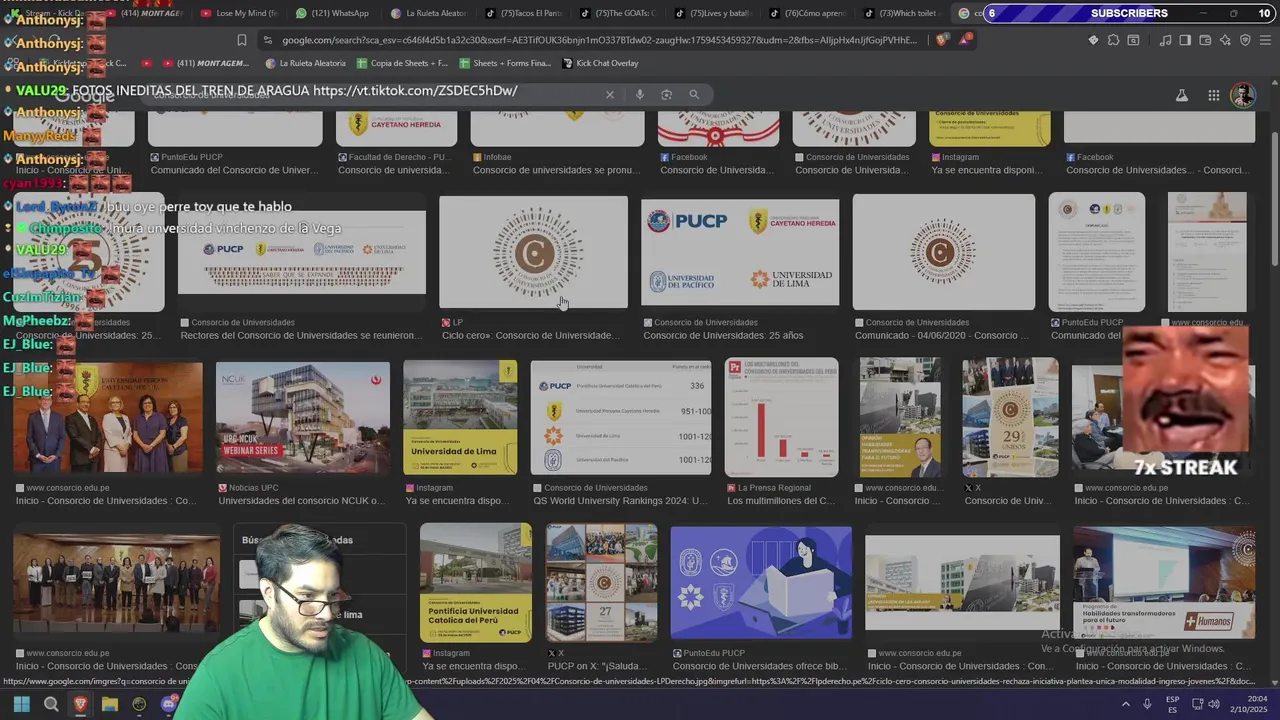Screen dimensions: 1280x720
Task: Open the QS World University Rankings thumbnail
Action: (620, 417)
